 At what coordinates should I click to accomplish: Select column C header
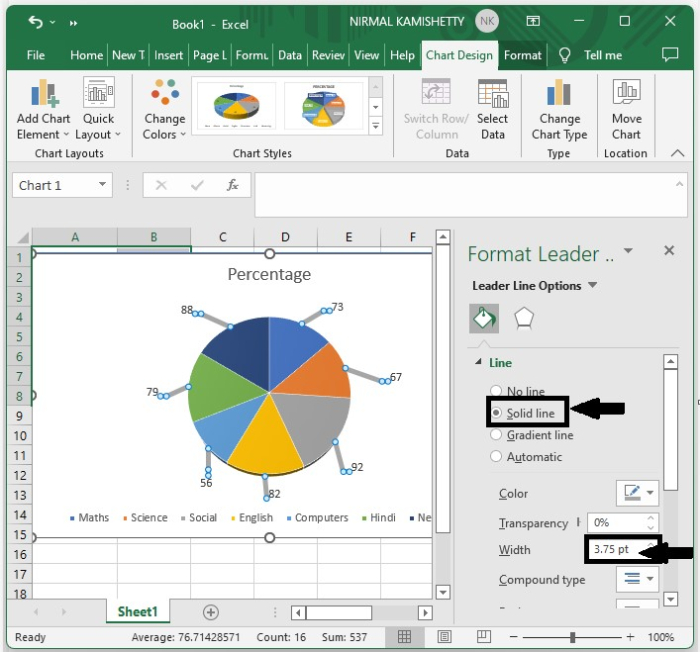[222, 237]
